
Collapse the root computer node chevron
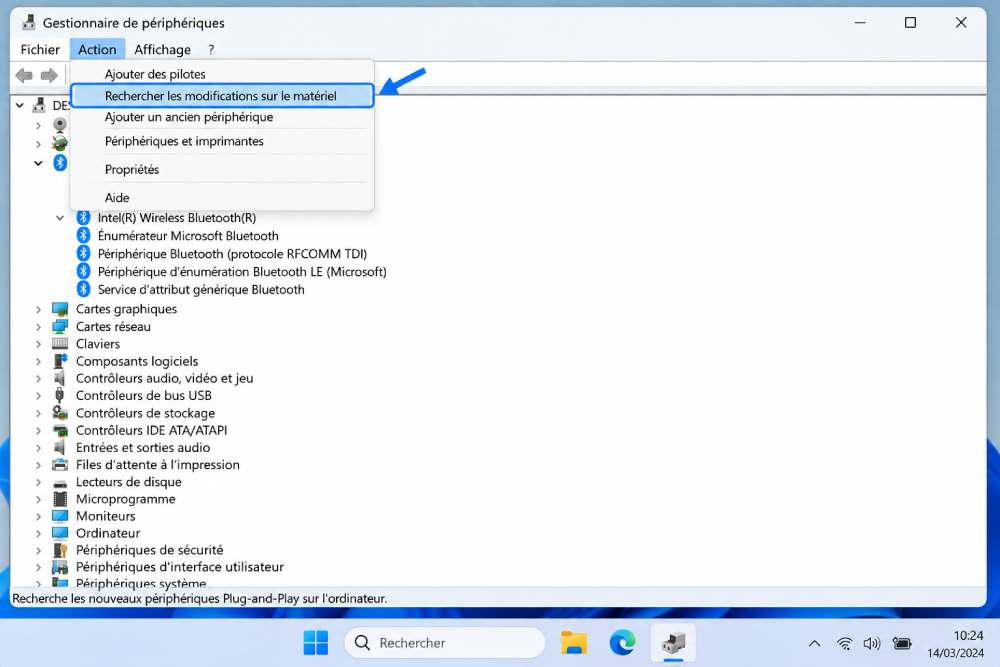point(20,105)
